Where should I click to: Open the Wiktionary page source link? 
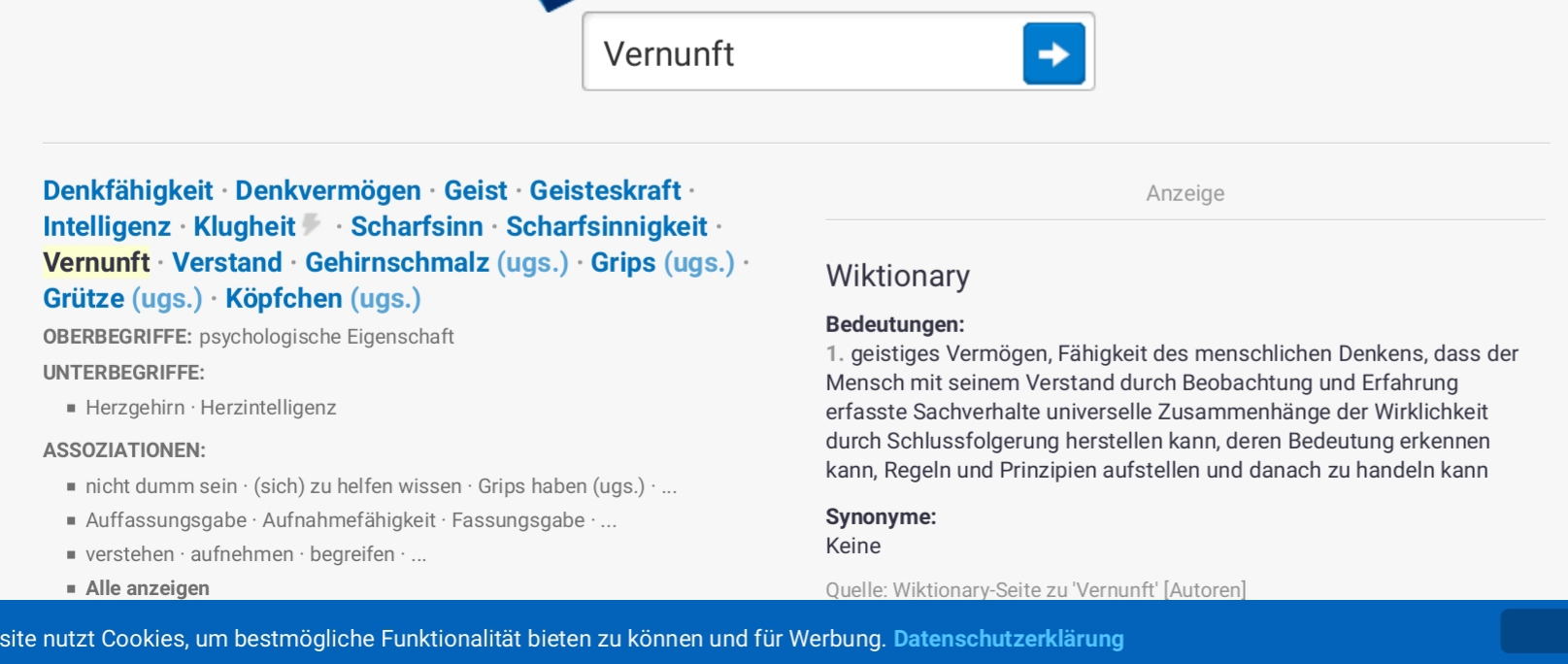click(991, 589)
